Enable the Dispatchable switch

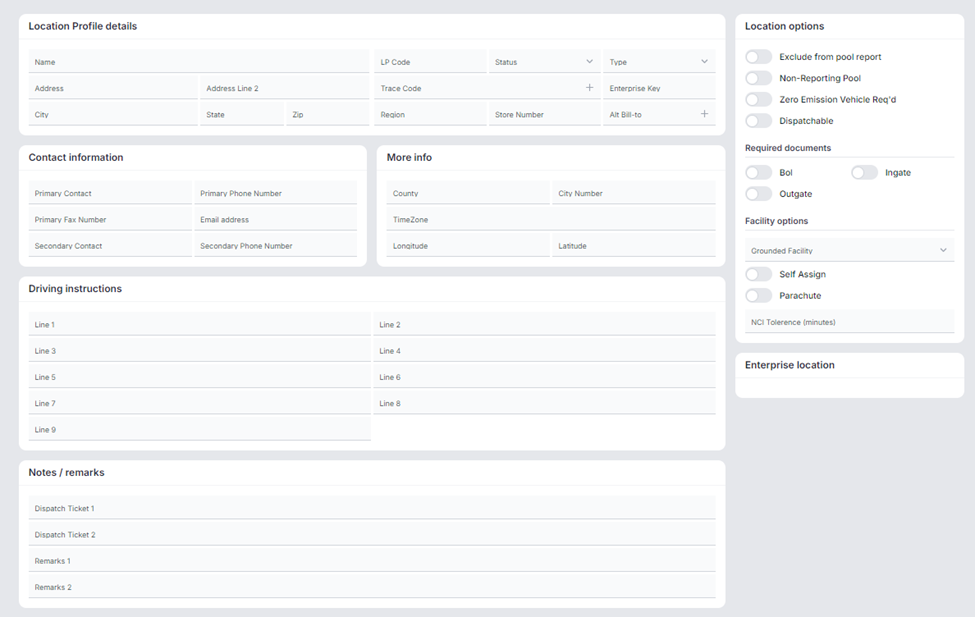pyautogui.click(x=759, y=121)
